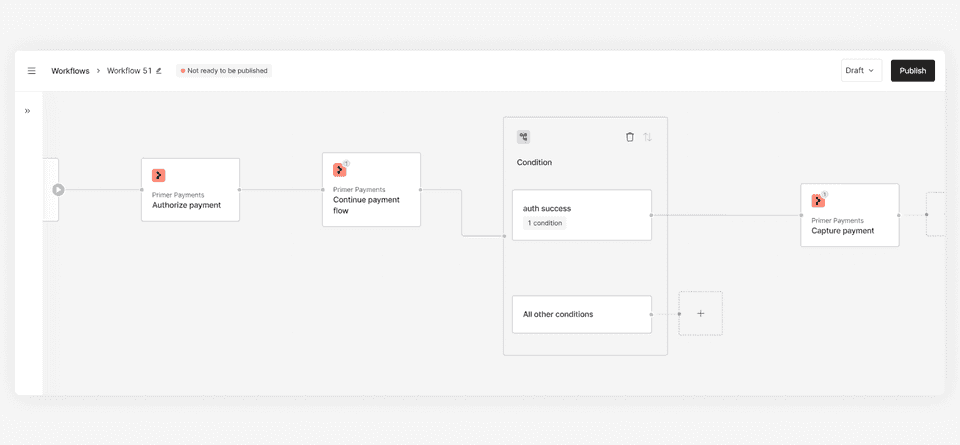Click the Primer icon on Capture payment block
960x445 pixels.
[818, 201]
